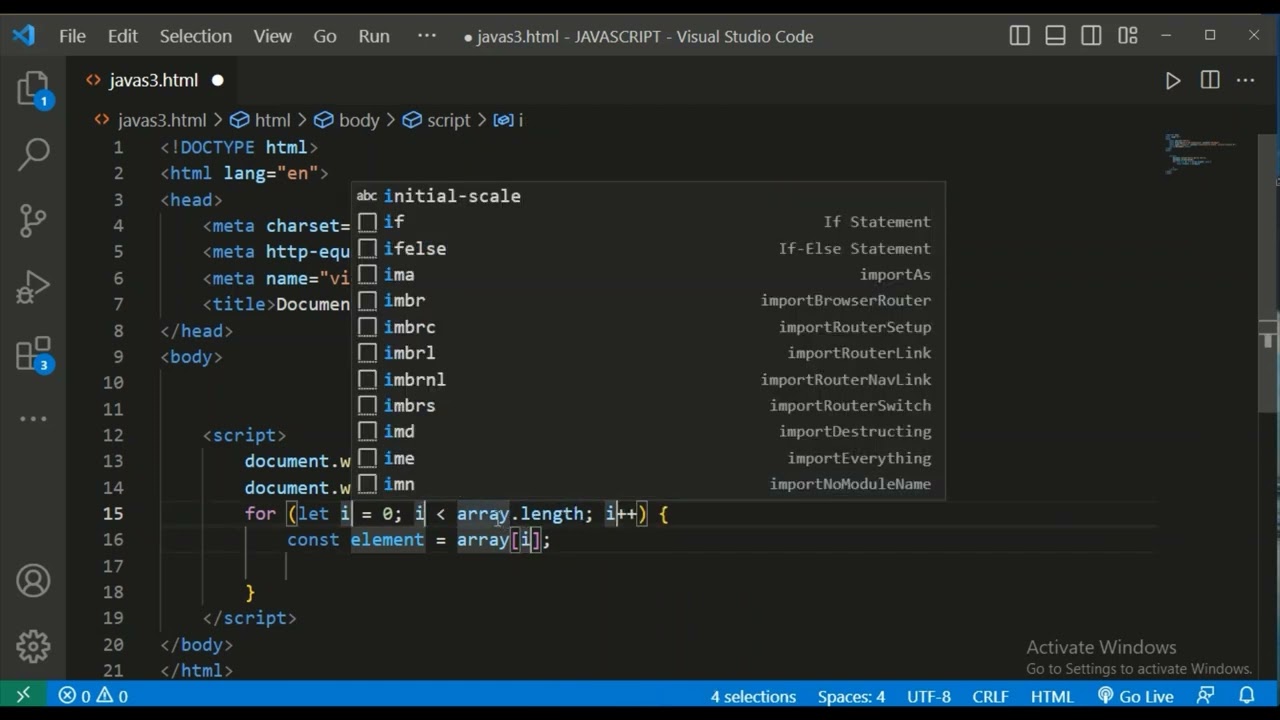Select the 'imbrnl' importRouterNavLink suggestion
1280x720 pixels.
click(648, 379)
